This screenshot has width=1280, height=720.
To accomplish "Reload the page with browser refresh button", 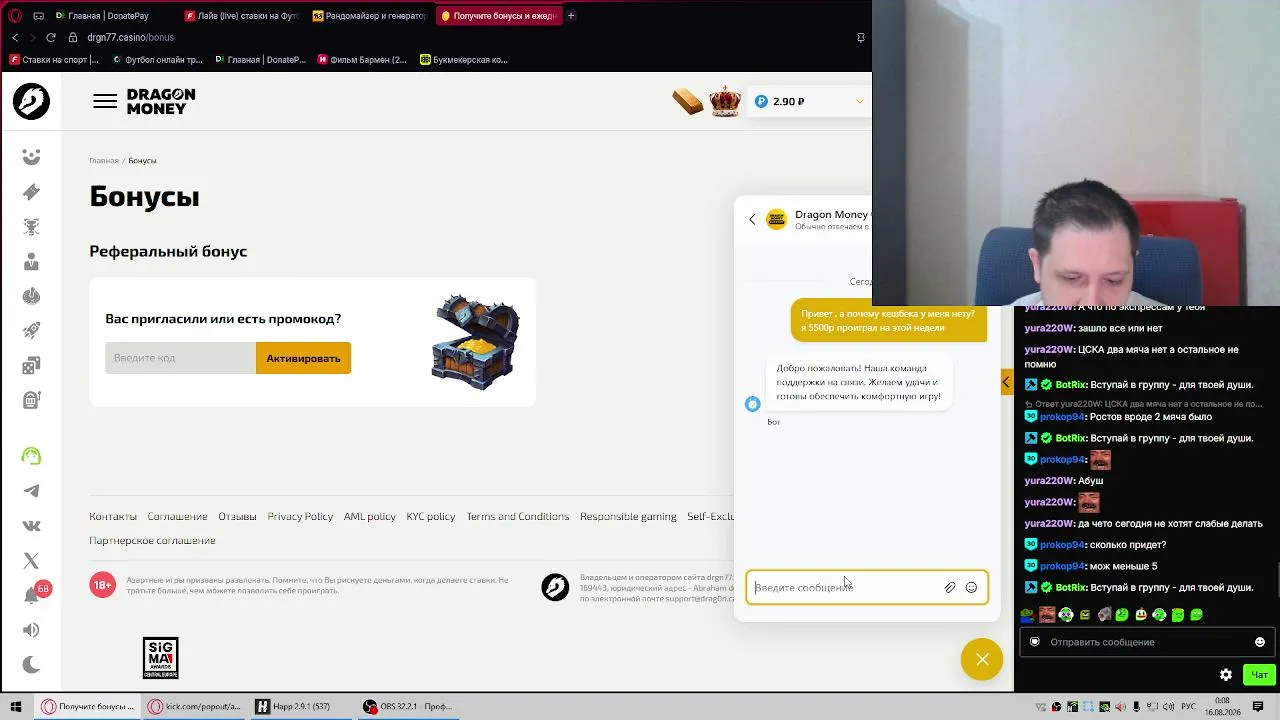I will 51,38.
